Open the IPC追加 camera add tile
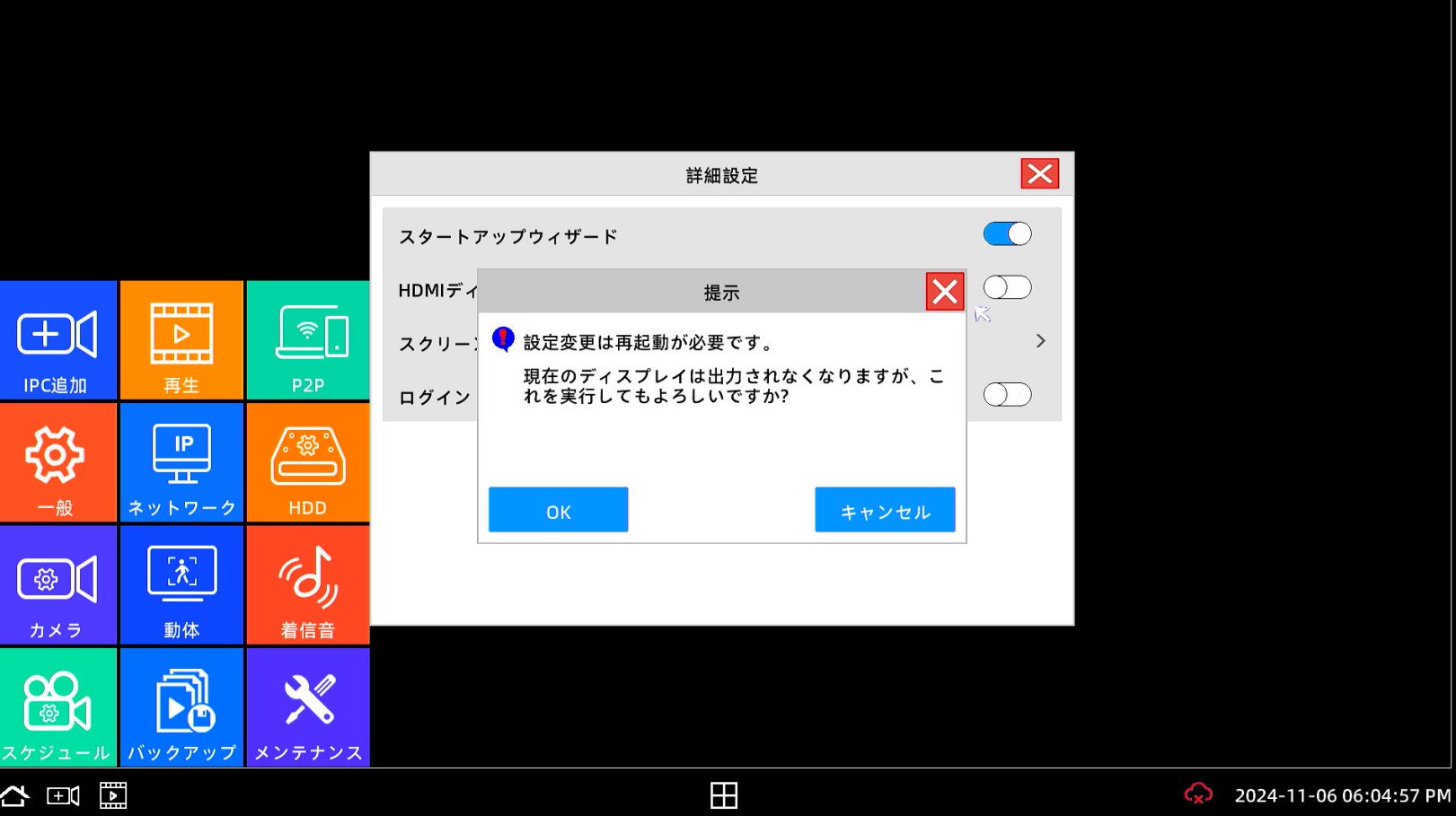Screen dimensions: 1456x816 coord(57,341)
